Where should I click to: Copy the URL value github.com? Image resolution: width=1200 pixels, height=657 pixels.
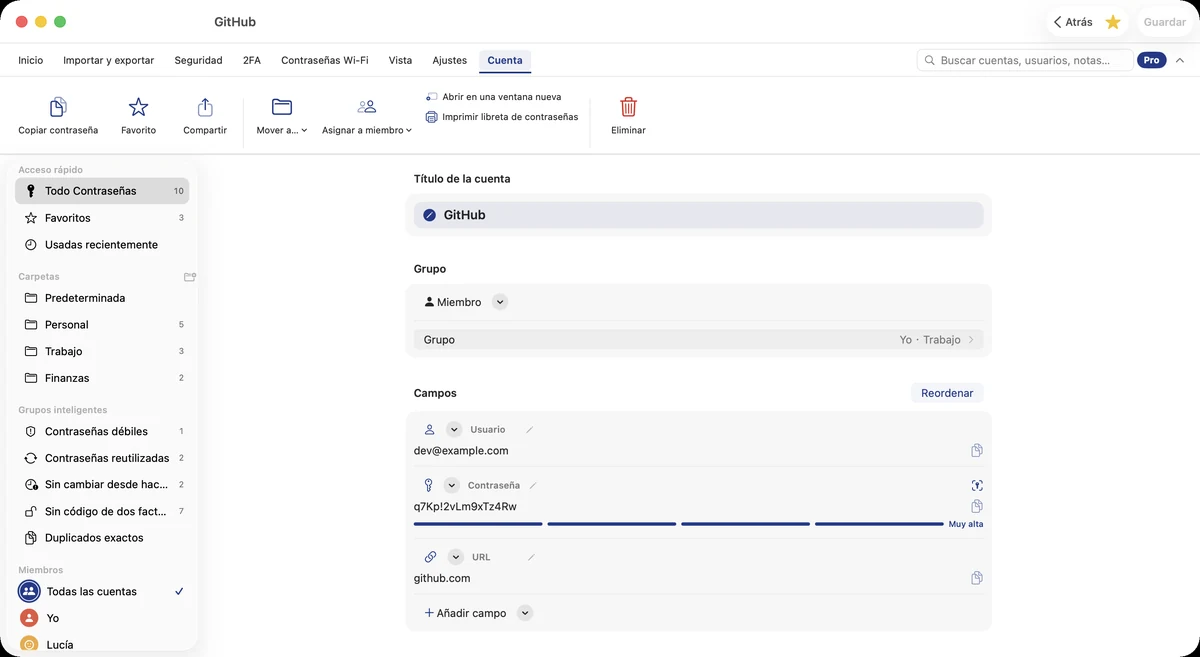click(977, 578)
